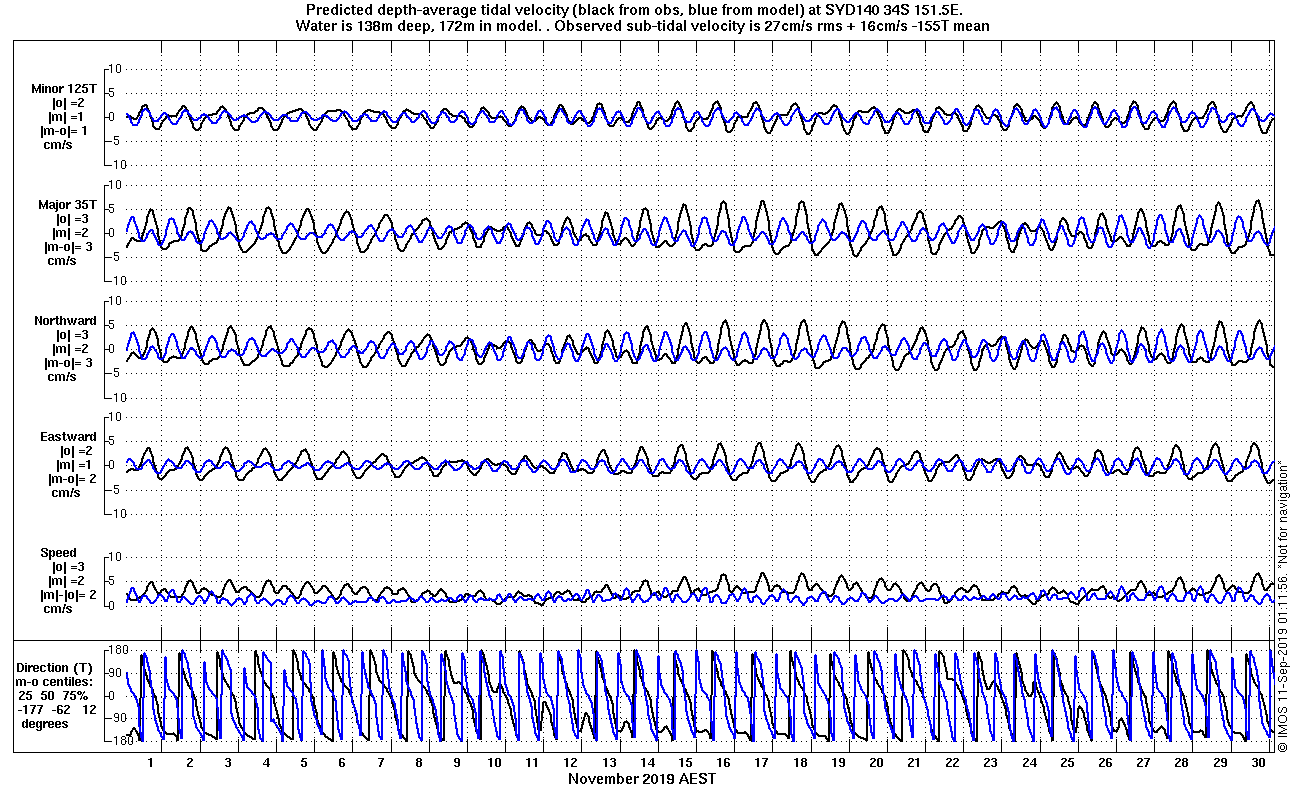This screenshot has height=800, width=1300.
Task: Click the '25 50 75%' centile header
Action: coord(53,695)
